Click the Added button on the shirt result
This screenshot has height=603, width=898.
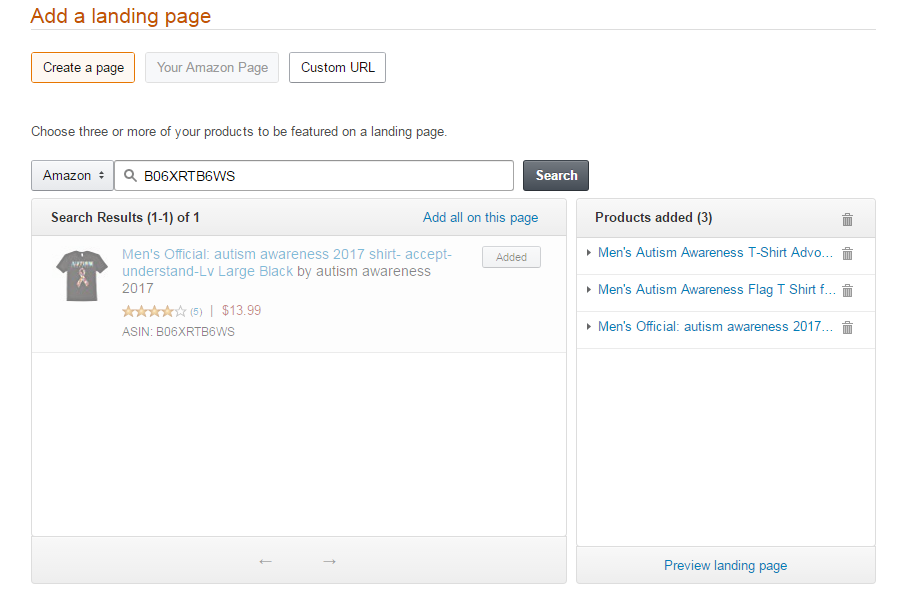coord(511,257)
